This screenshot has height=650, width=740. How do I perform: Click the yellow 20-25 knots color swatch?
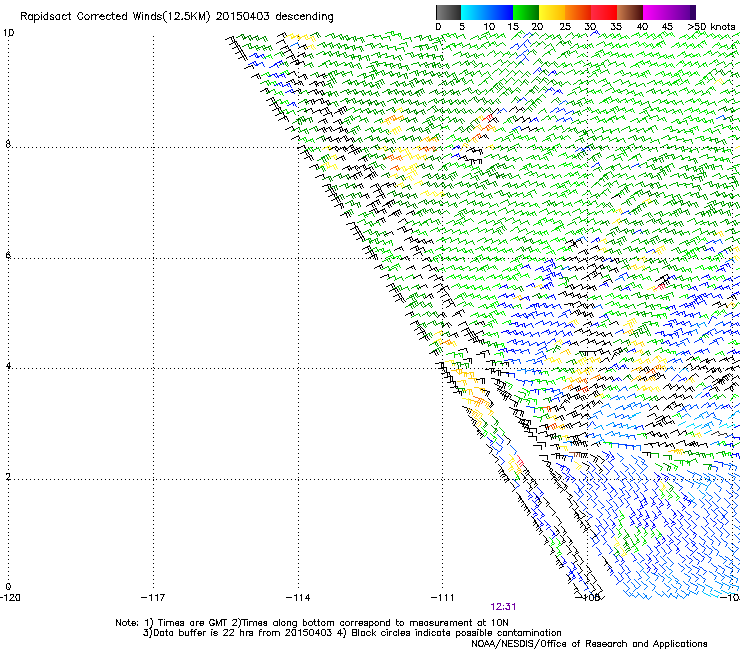pos(552,12)
